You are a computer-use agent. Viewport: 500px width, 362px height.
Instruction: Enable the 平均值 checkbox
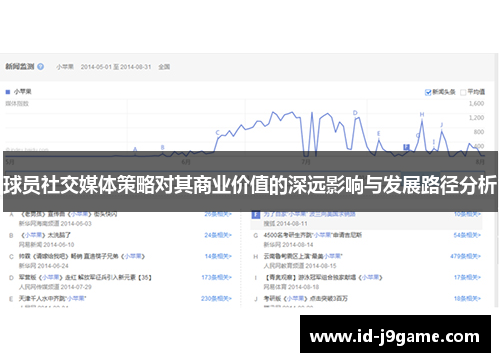tap(463, 92)
